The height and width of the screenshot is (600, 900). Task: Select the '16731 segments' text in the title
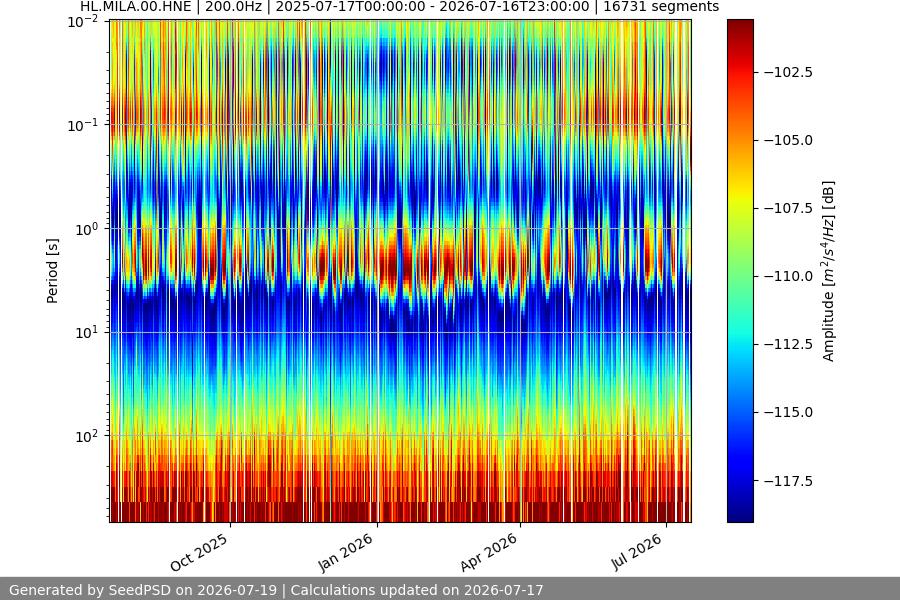(661, 7)
